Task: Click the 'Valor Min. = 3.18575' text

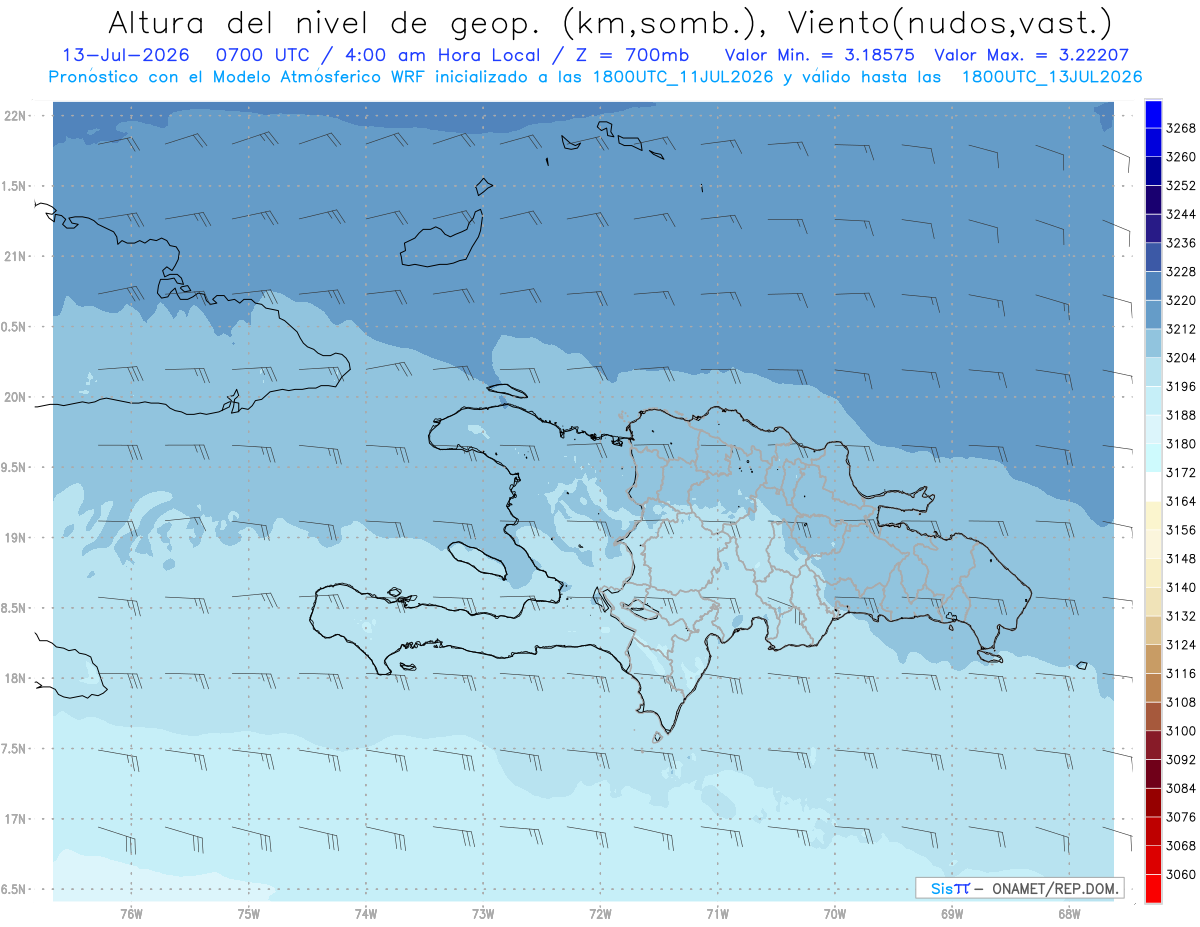Action: pyautogui.click(x=819, y=55)
